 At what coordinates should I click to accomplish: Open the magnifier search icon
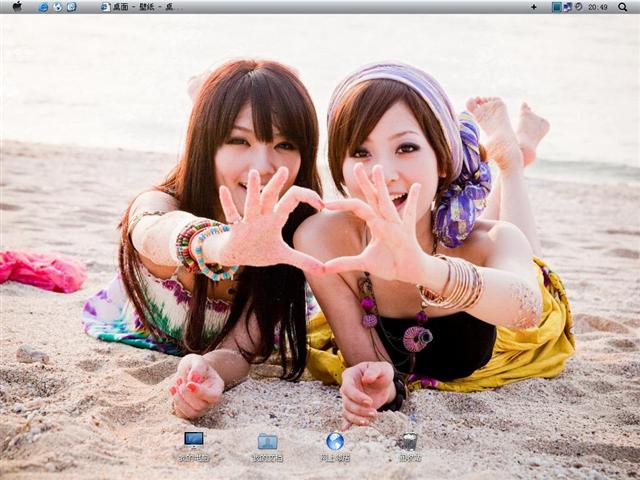click(x=622, y=7)
